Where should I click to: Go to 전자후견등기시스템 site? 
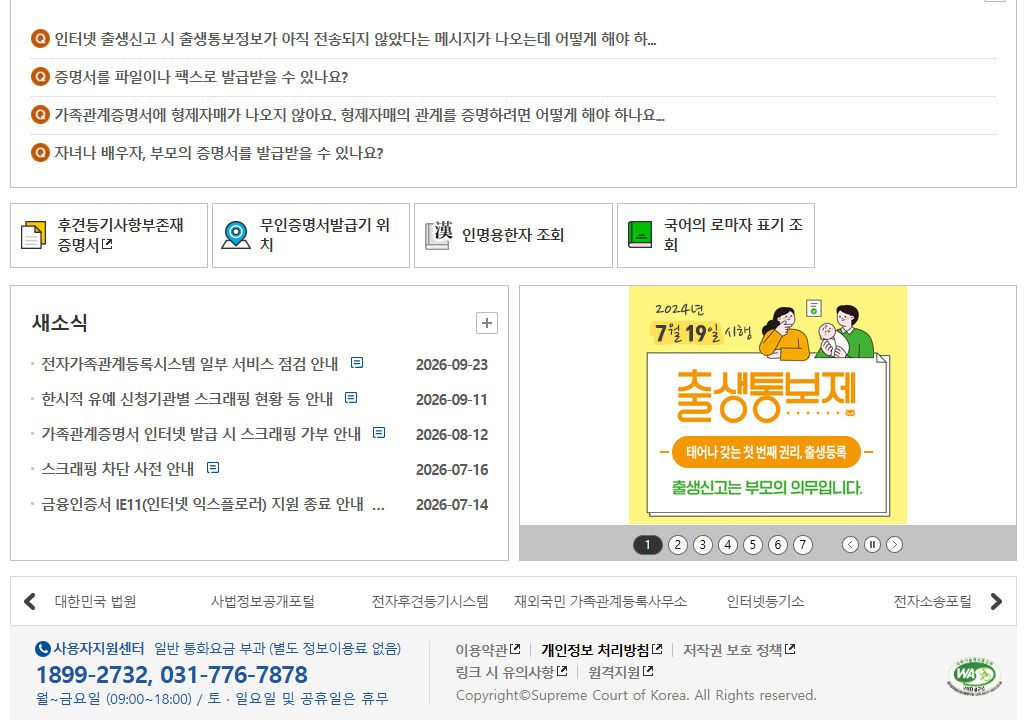(430, 601)
